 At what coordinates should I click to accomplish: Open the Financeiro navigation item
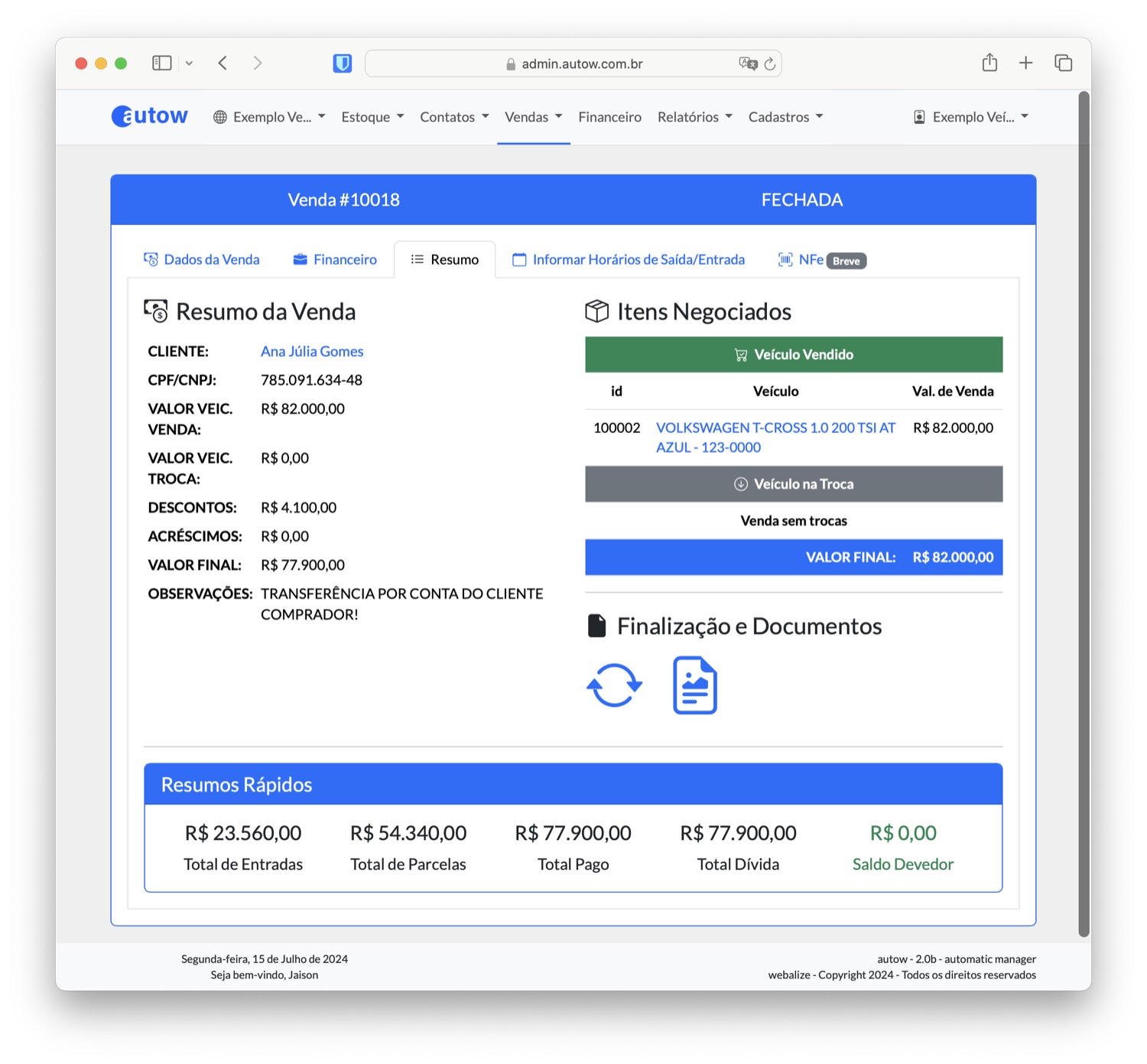pos(609,117)
